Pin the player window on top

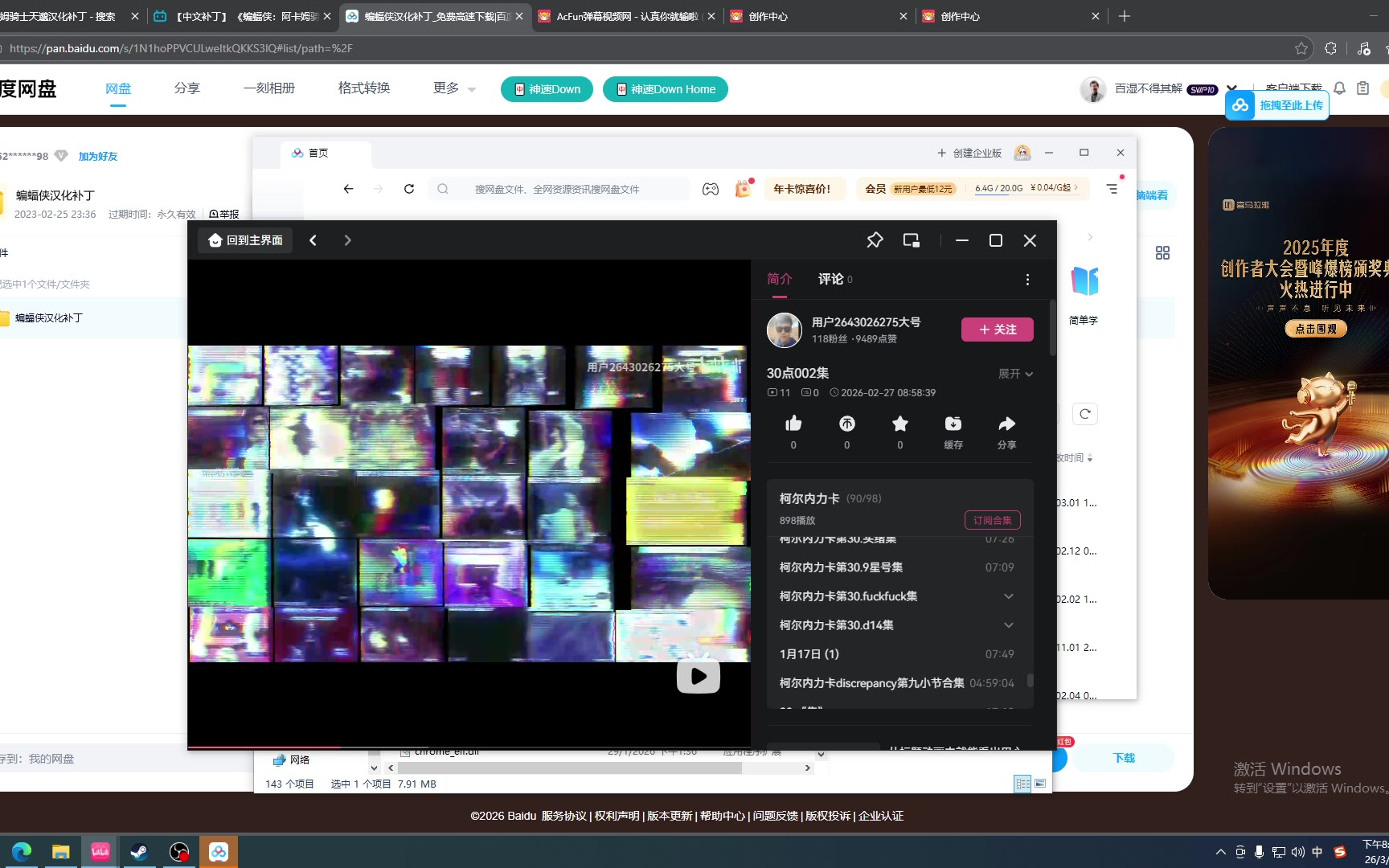[x=875, y=240]
